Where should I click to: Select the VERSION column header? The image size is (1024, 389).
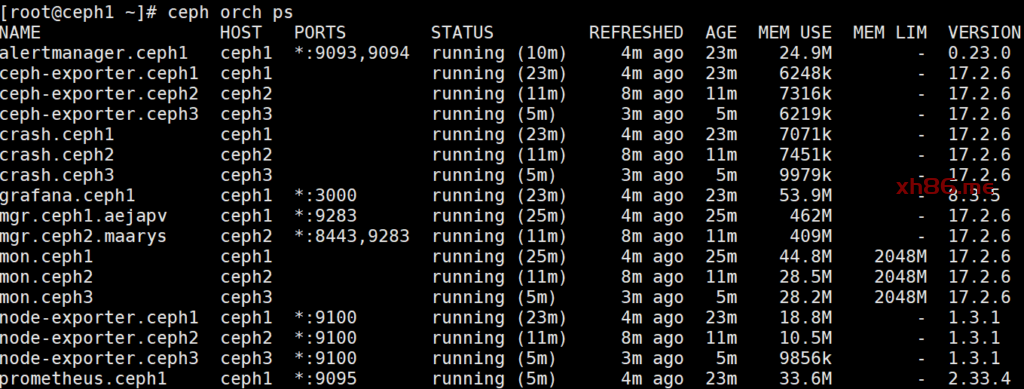tap(984, 33)
